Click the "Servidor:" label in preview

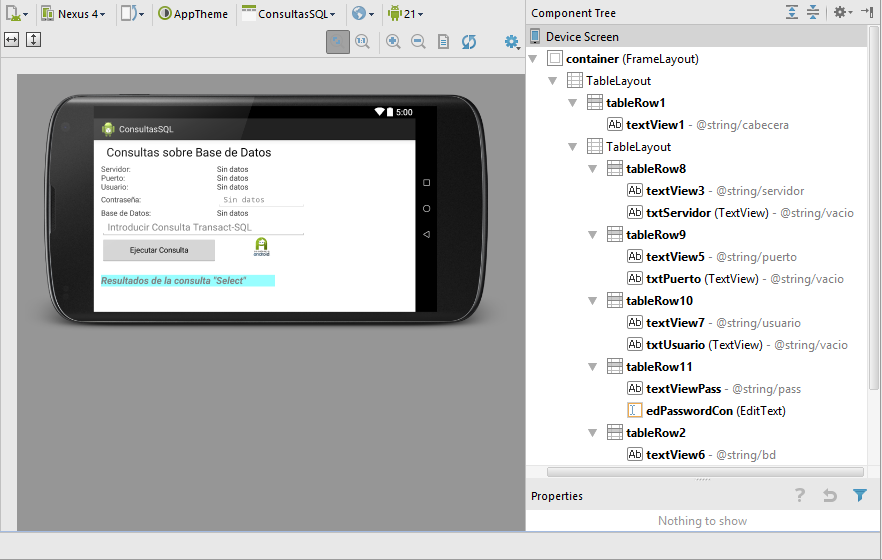point(115,169)
